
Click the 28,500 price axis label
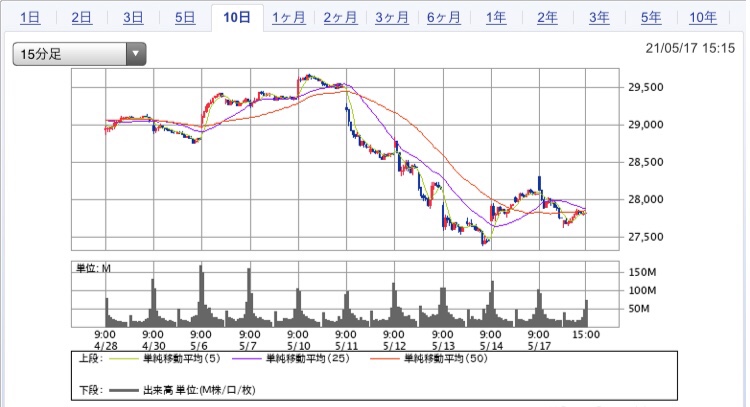pos(646,162)
